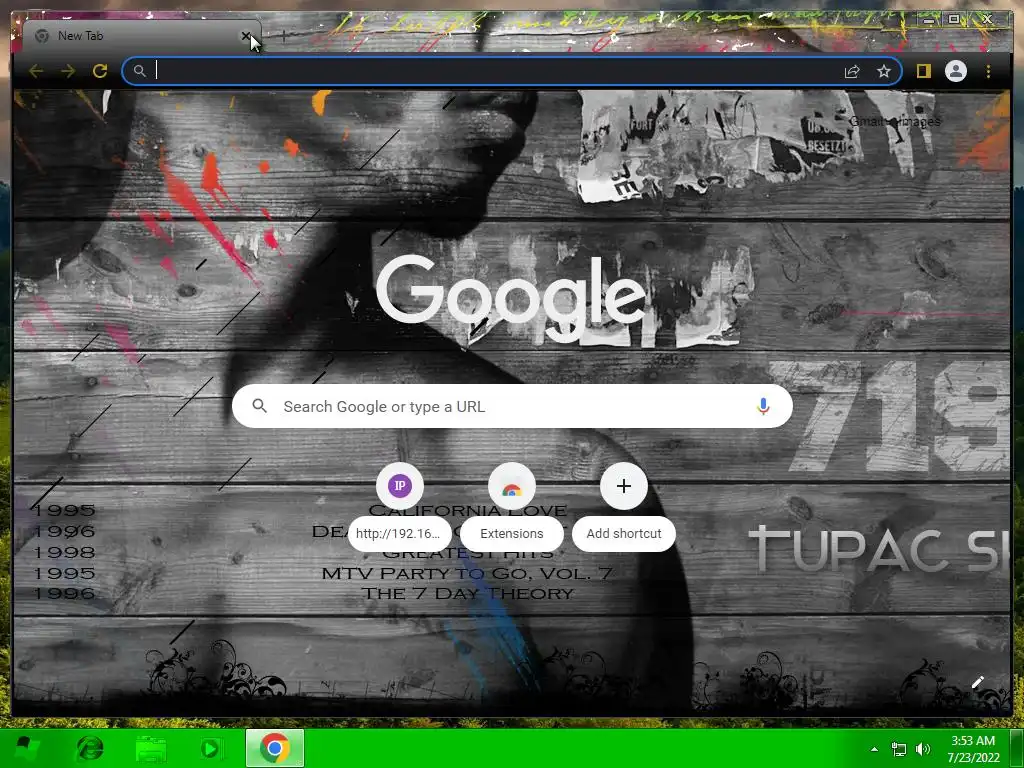Launch Internet Explorer from the taskbar
The width and height of the screenshot is (1024, 768).
(89, 748)
